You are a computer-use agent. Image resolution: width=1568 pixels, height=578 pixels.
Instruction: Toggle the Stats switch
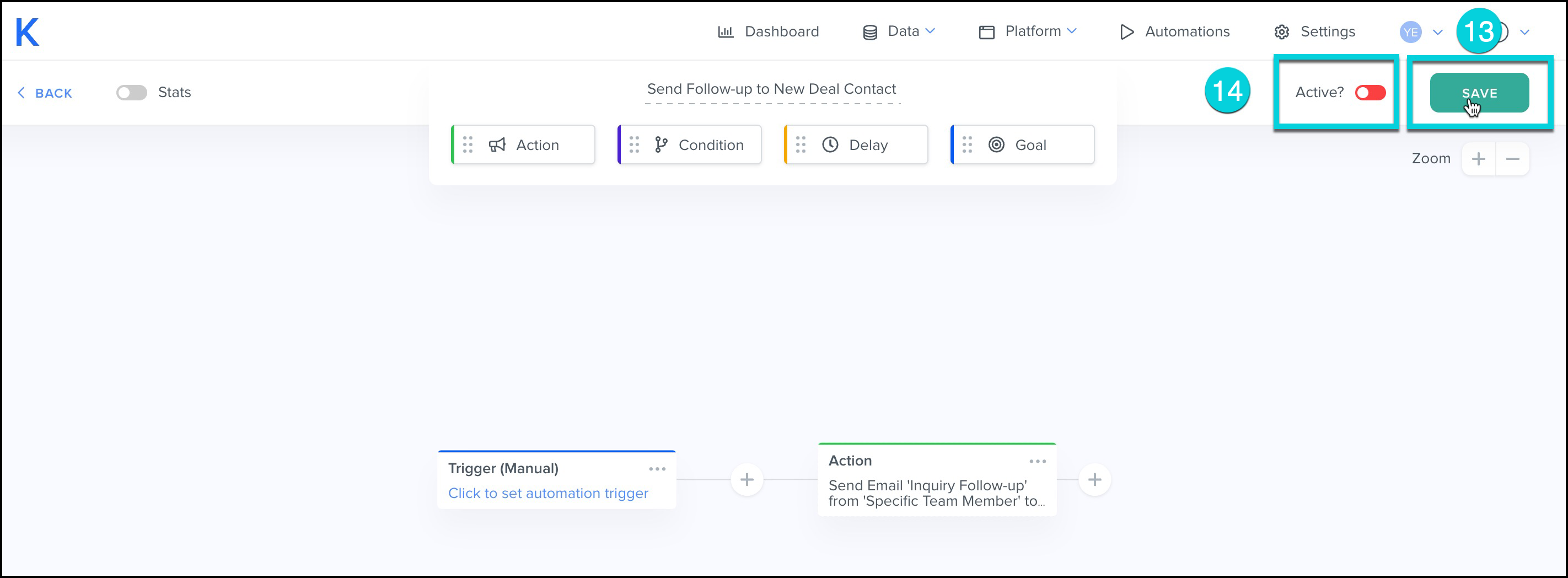pos(131,93)
